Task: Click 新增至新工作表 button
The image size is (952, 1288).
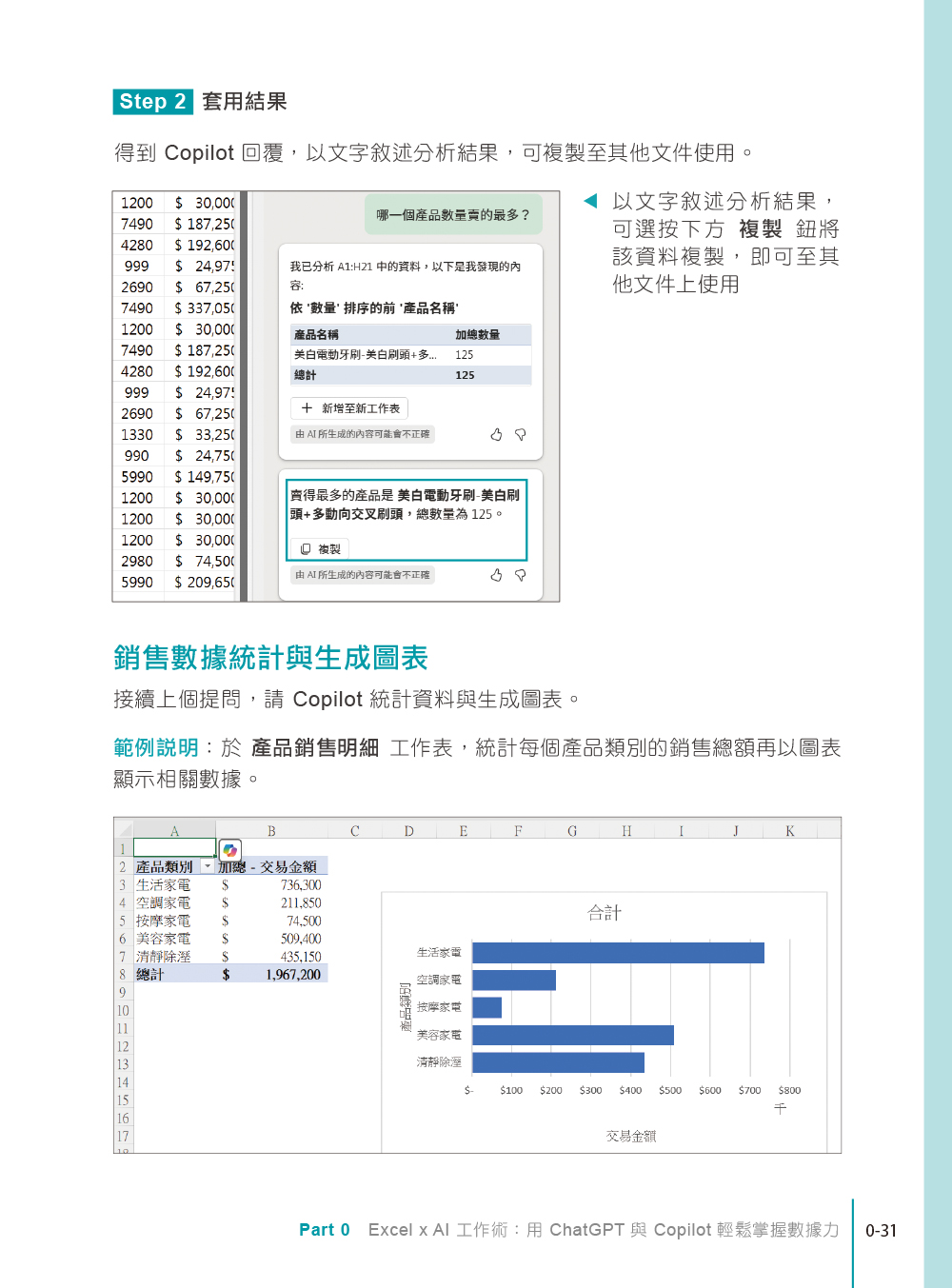Action: coord(349,408)
